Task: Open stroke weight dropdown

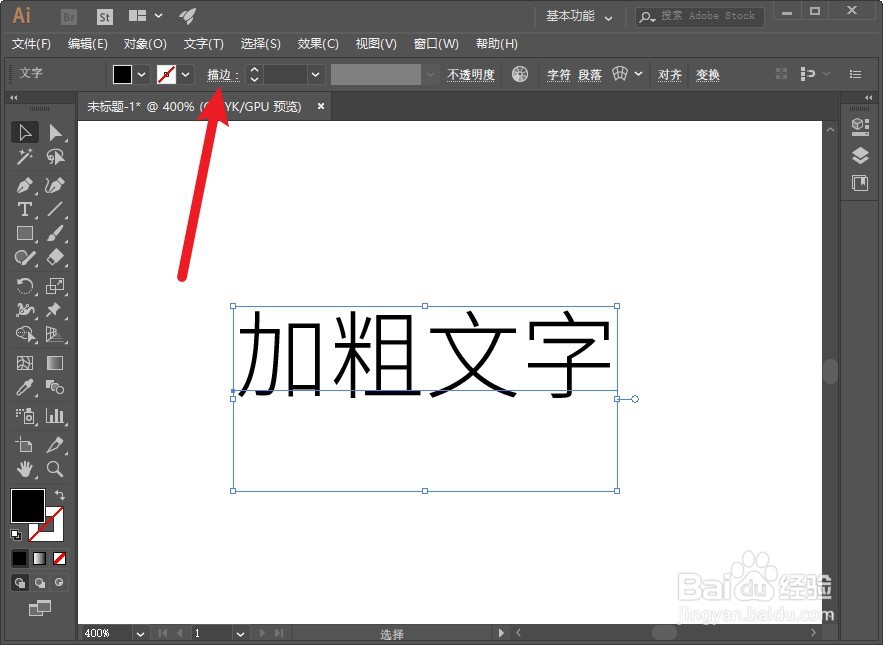Action: coord(315,74)
